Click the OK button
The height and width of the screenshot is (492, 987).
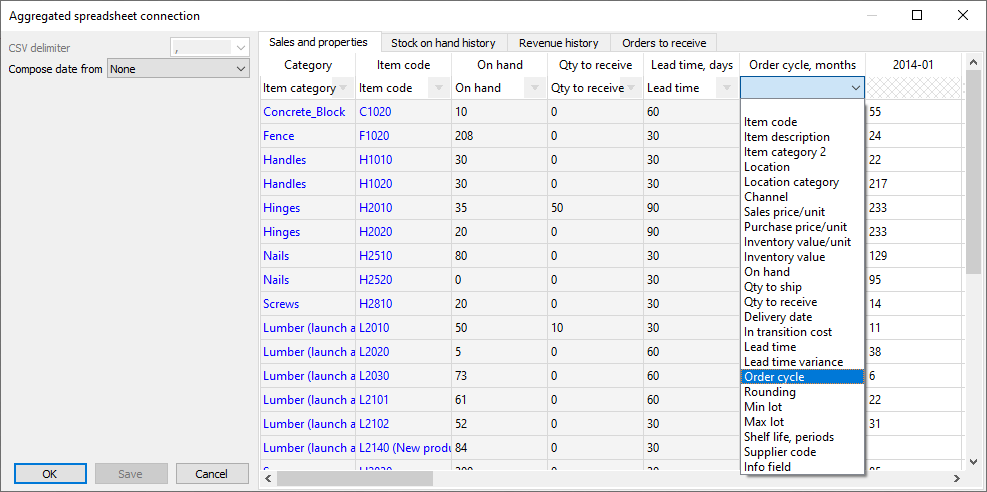tap(50, 474)
